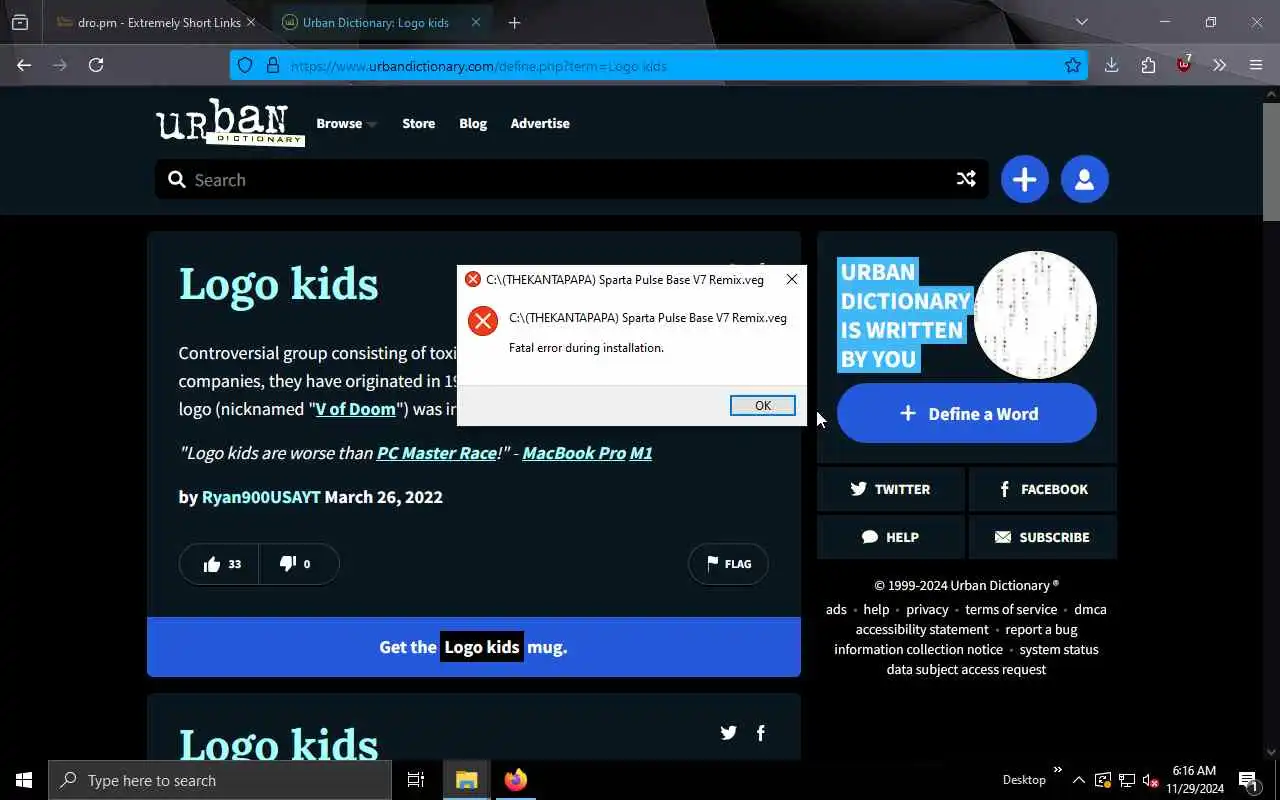This screenshot has width=1280, height=800.
Task: Open the data subject access request link
Action: (966, 669)
